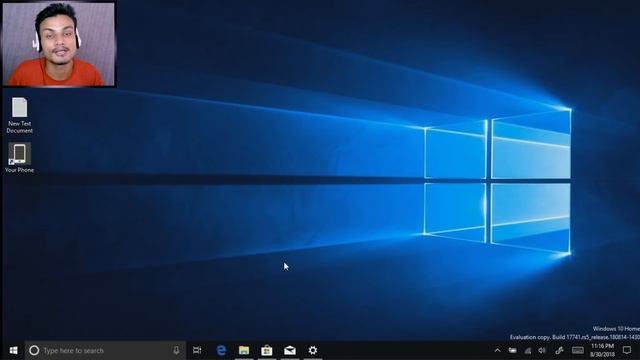Select the New Text Document desktop icon
The height and width of the screenshot is (360, 640).
coord(20,116)
